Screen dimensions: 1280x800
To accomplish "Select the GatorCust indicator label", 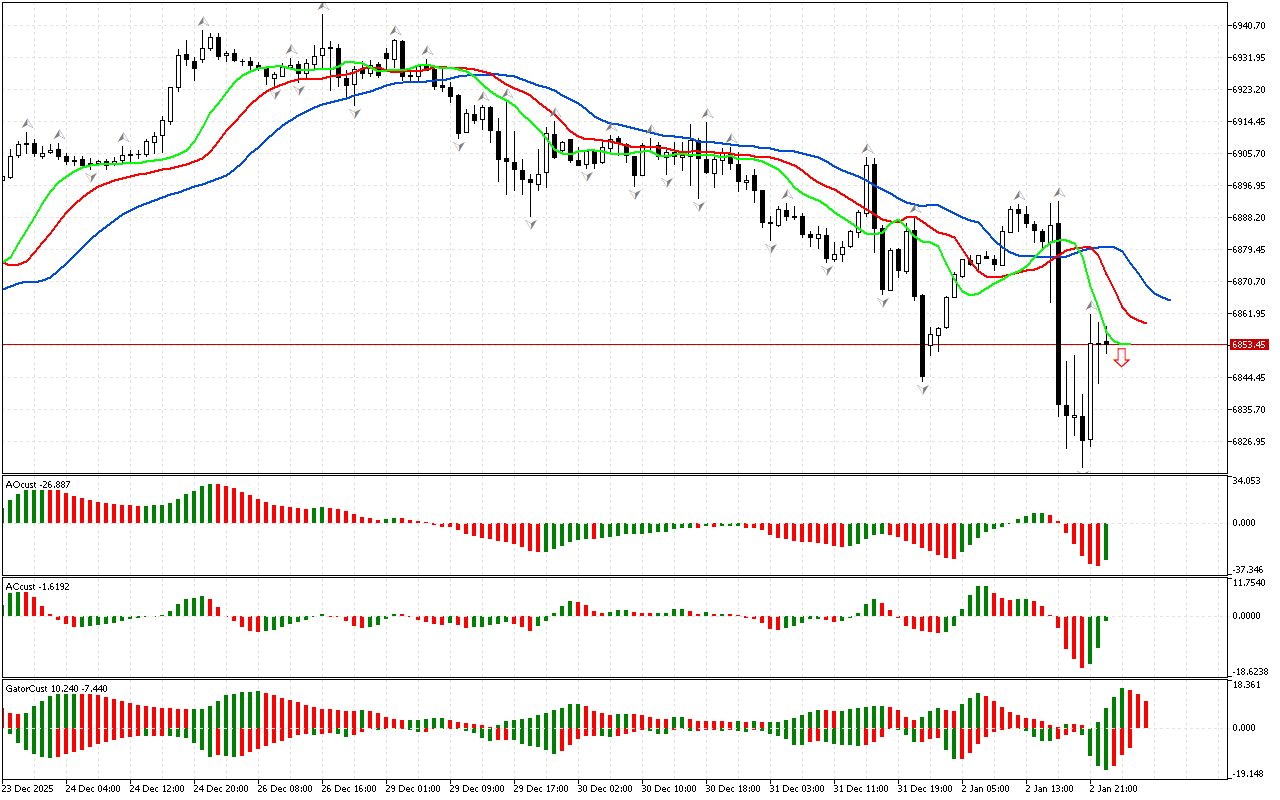I will click(56, 688).
